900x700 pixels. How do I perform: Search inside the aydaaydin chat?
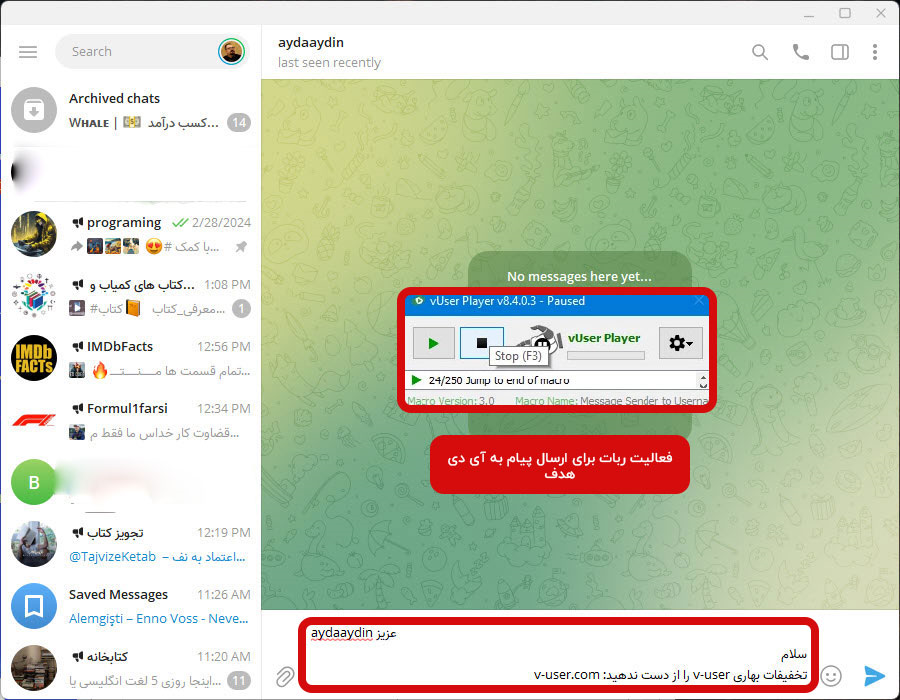(760, 52)
